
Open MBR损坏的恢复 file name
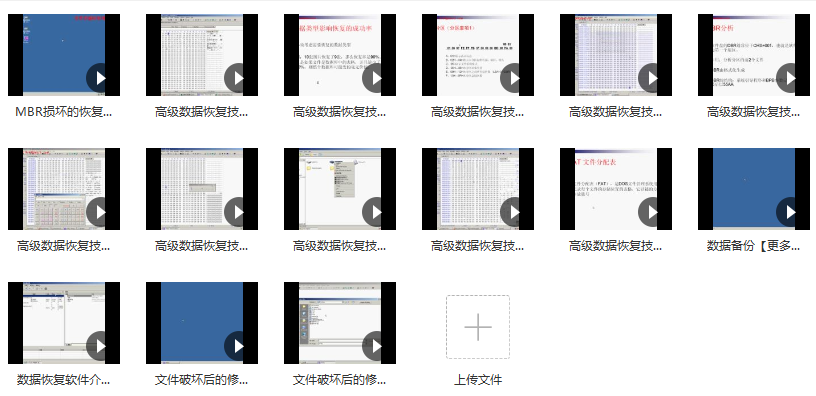point(63,112)
